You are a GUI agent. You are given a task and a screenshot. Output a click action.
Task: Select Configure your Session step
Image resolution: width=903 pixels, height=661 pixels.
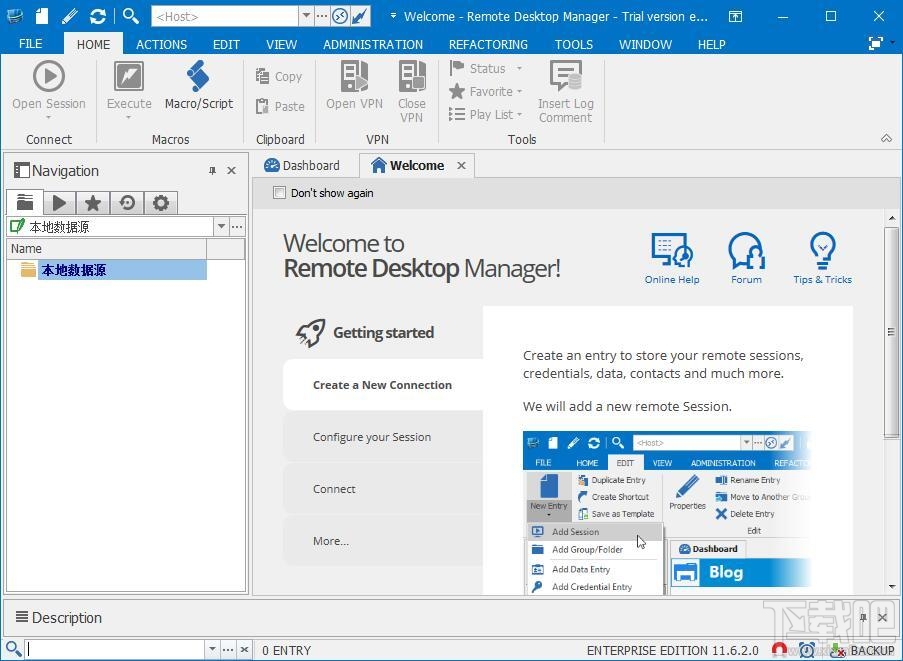coord(372,437)
